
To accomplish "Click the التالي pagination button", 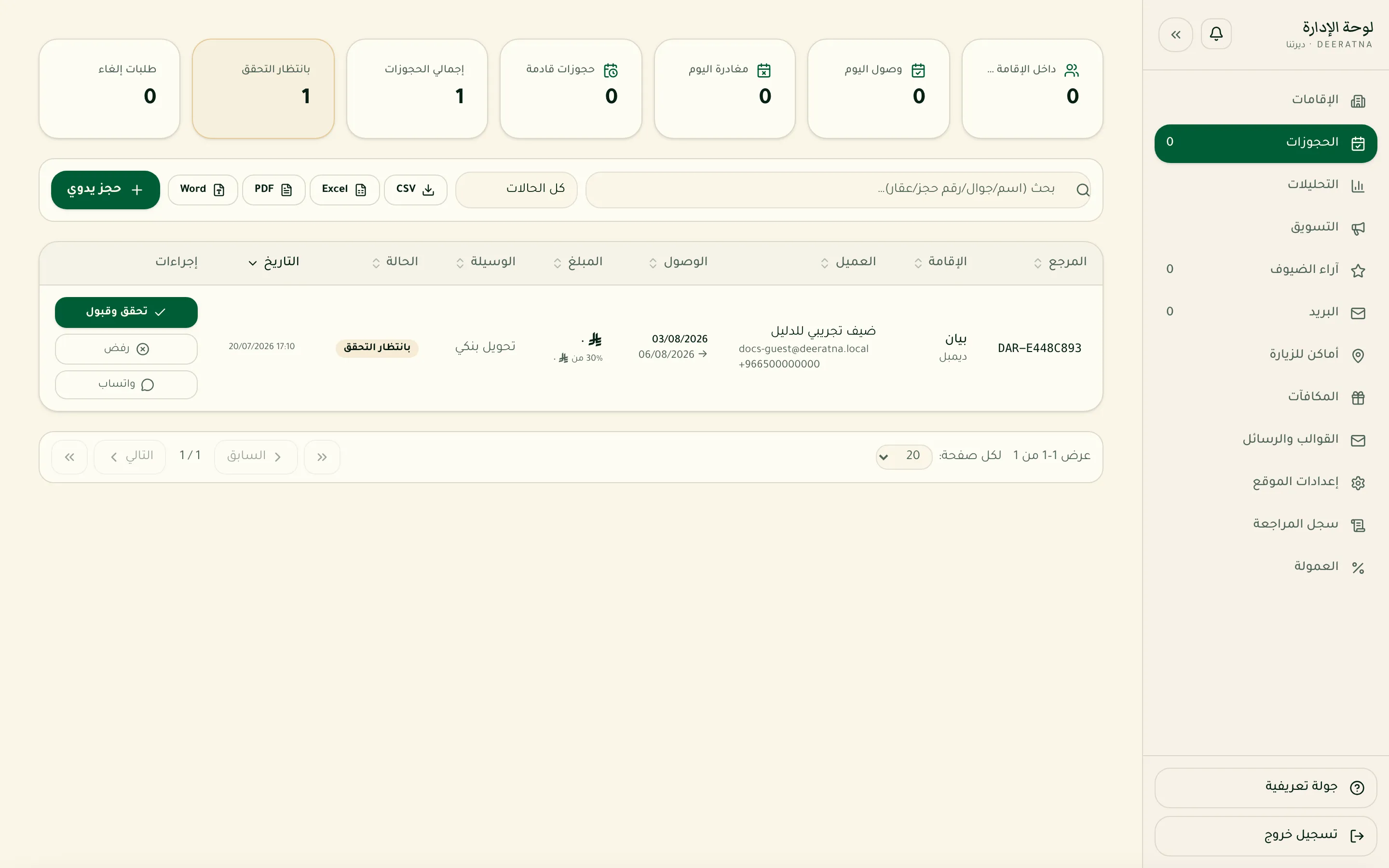I will tap(130, 457).
